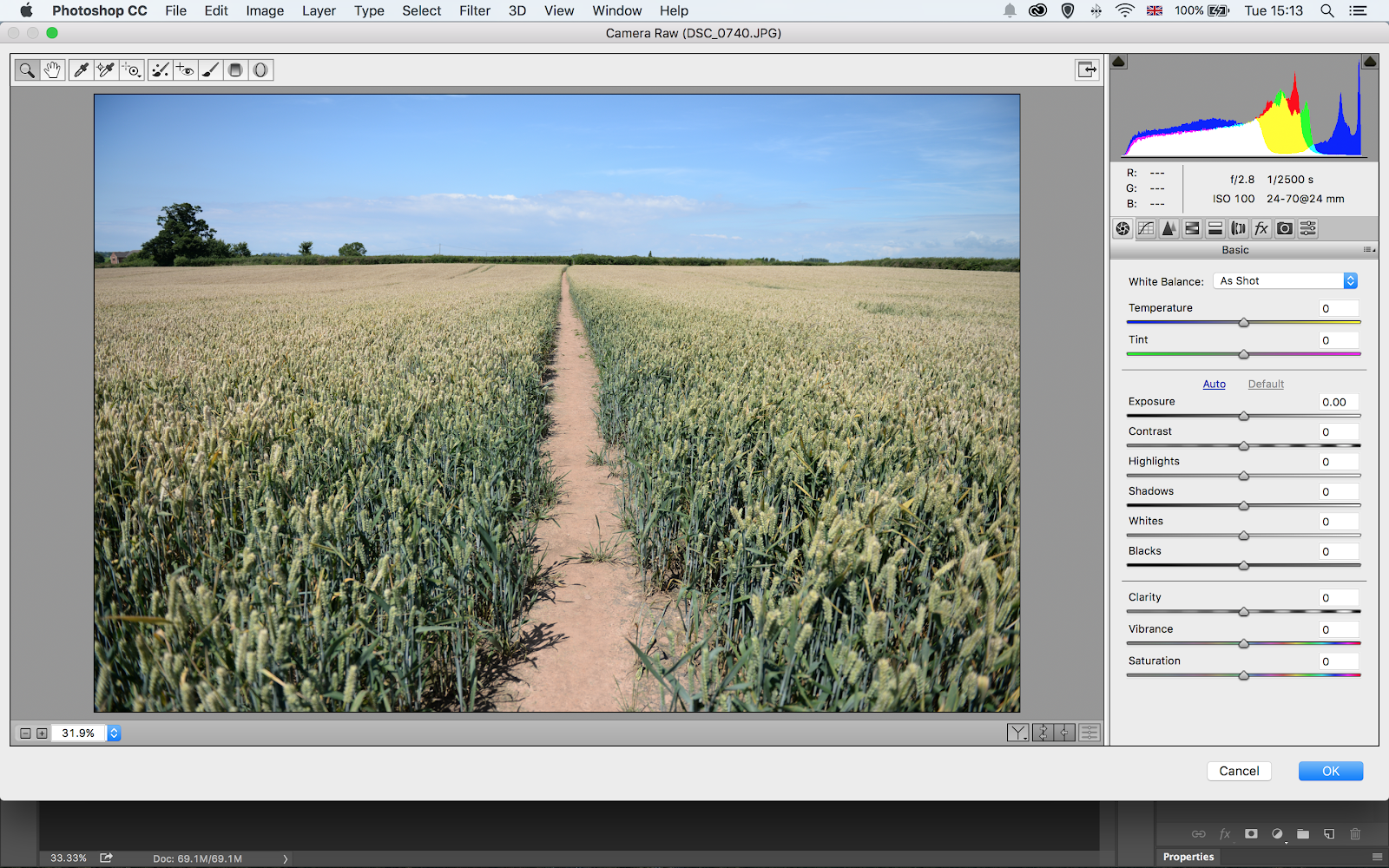Add layer mask in Photoshop Layers panel
1389x868 pixels.
[x=1251, y=834]
